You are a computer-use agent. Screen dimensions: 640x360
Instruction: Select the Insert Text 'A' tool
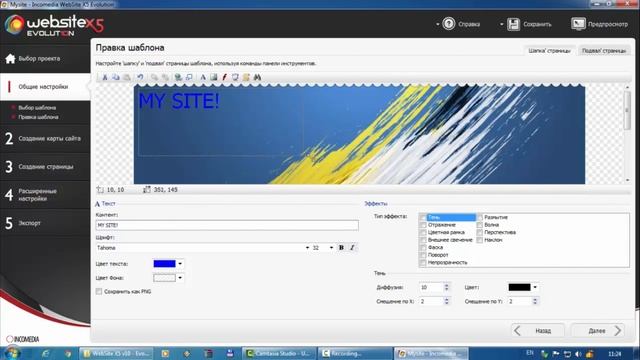(x=203, y=77)
